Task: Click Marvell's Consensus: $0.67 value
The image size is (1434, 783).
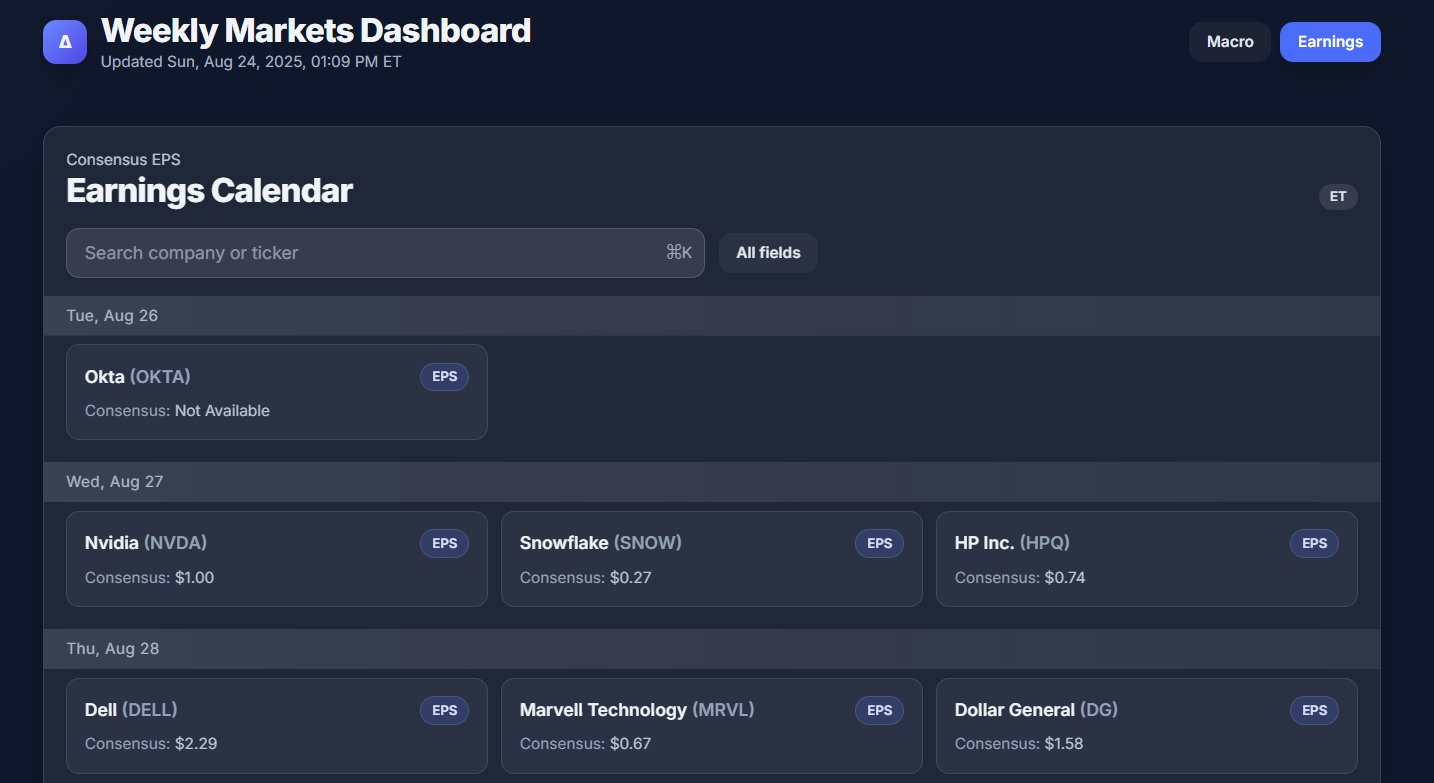Action: [x=585, y=745]
